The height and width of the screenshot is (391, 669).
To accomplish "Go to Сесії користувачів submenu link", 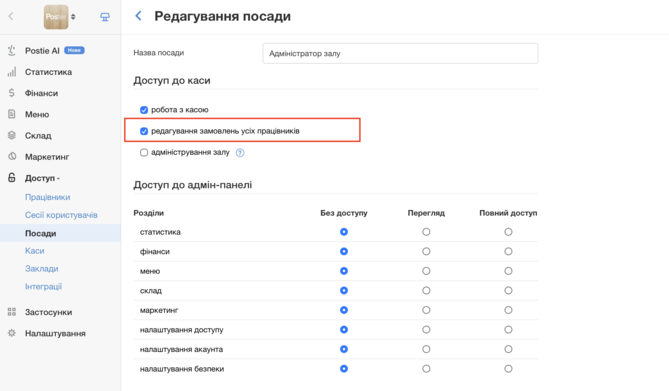I will pyautogui.click(x=61, y=215).
